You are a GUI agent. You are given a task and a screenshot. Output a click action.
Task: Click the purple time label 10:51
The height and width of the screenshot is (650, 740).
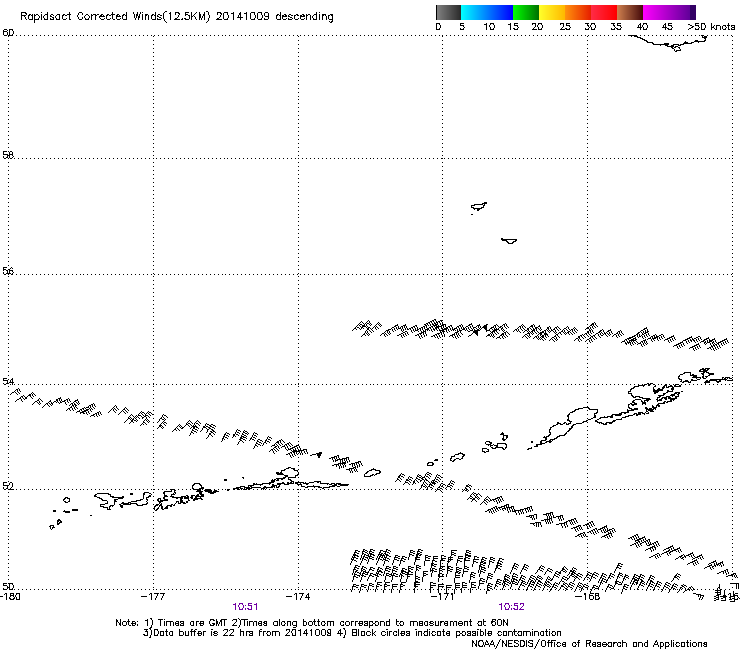[x=245, y=607]
